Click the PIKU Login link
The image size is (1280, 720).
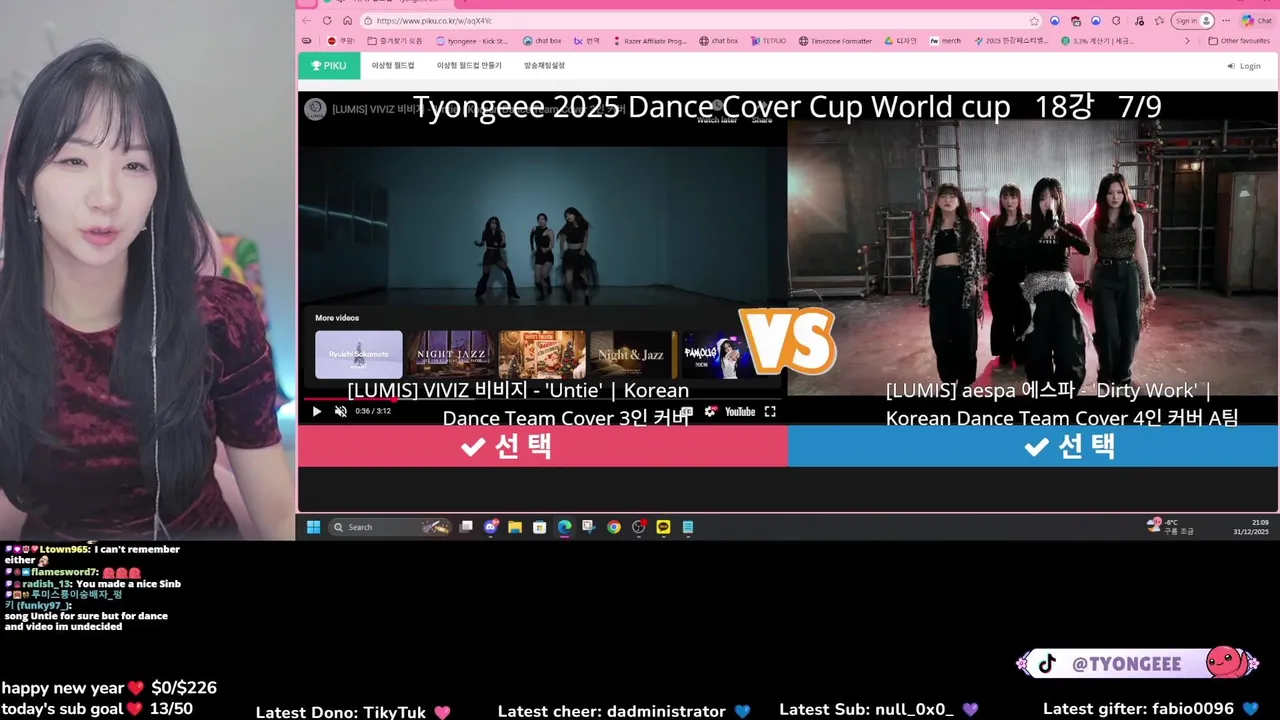pyautogui.click(x=1244, y=66)
